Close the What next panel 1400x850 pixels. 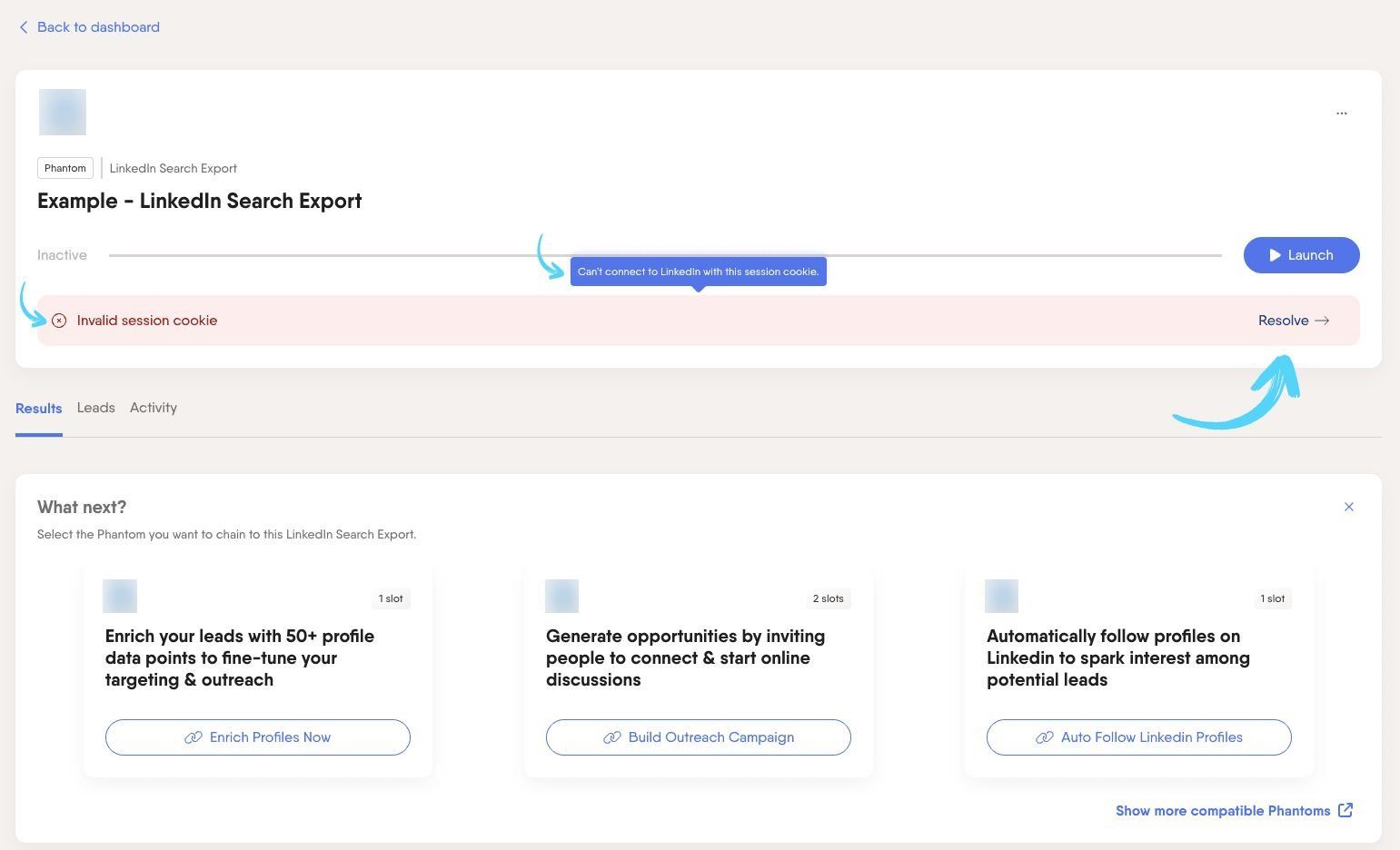[x=1348, y=507]
